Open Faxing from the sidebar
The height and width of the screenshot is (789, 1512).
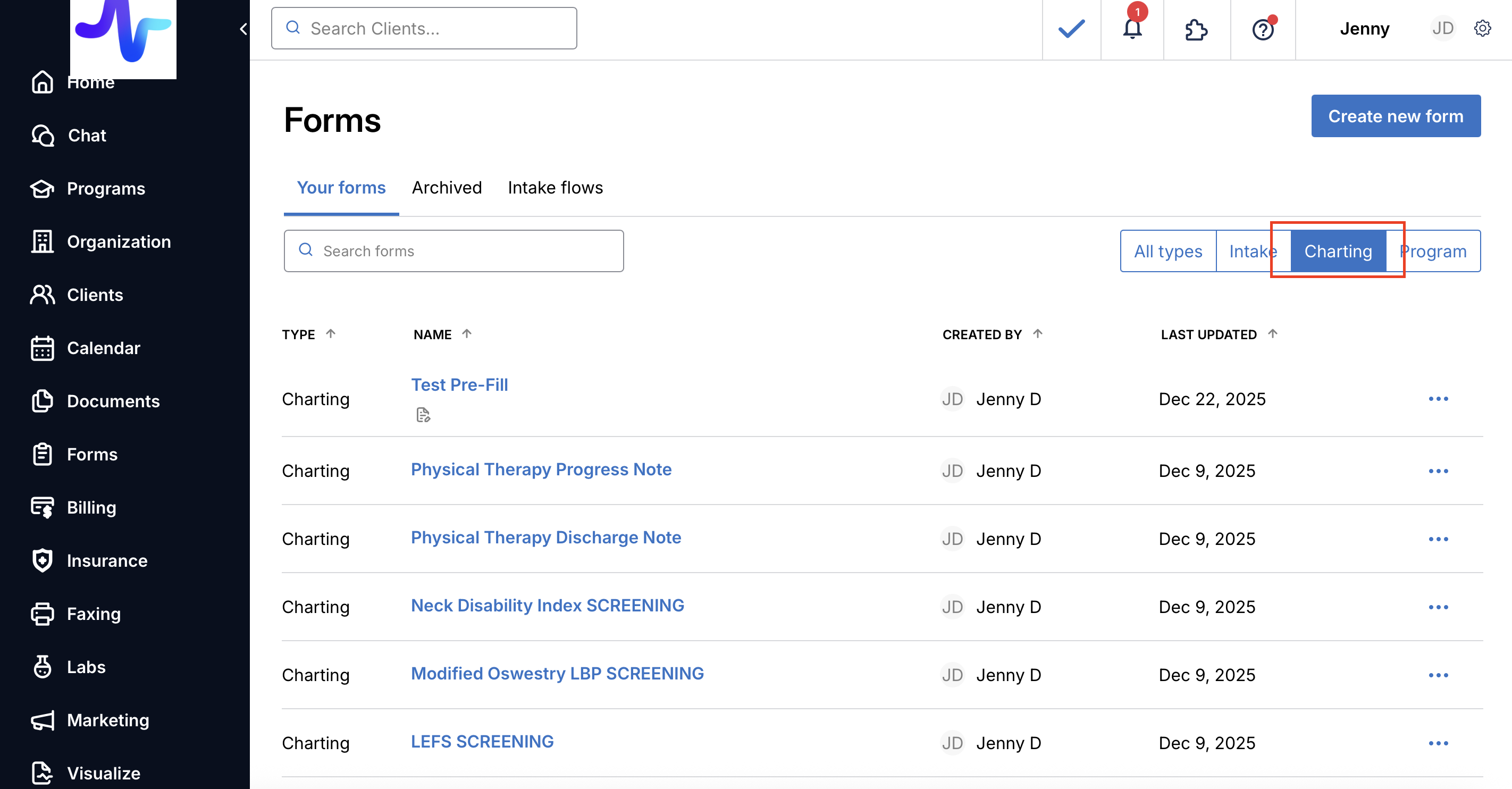click(x=94, y=614)
